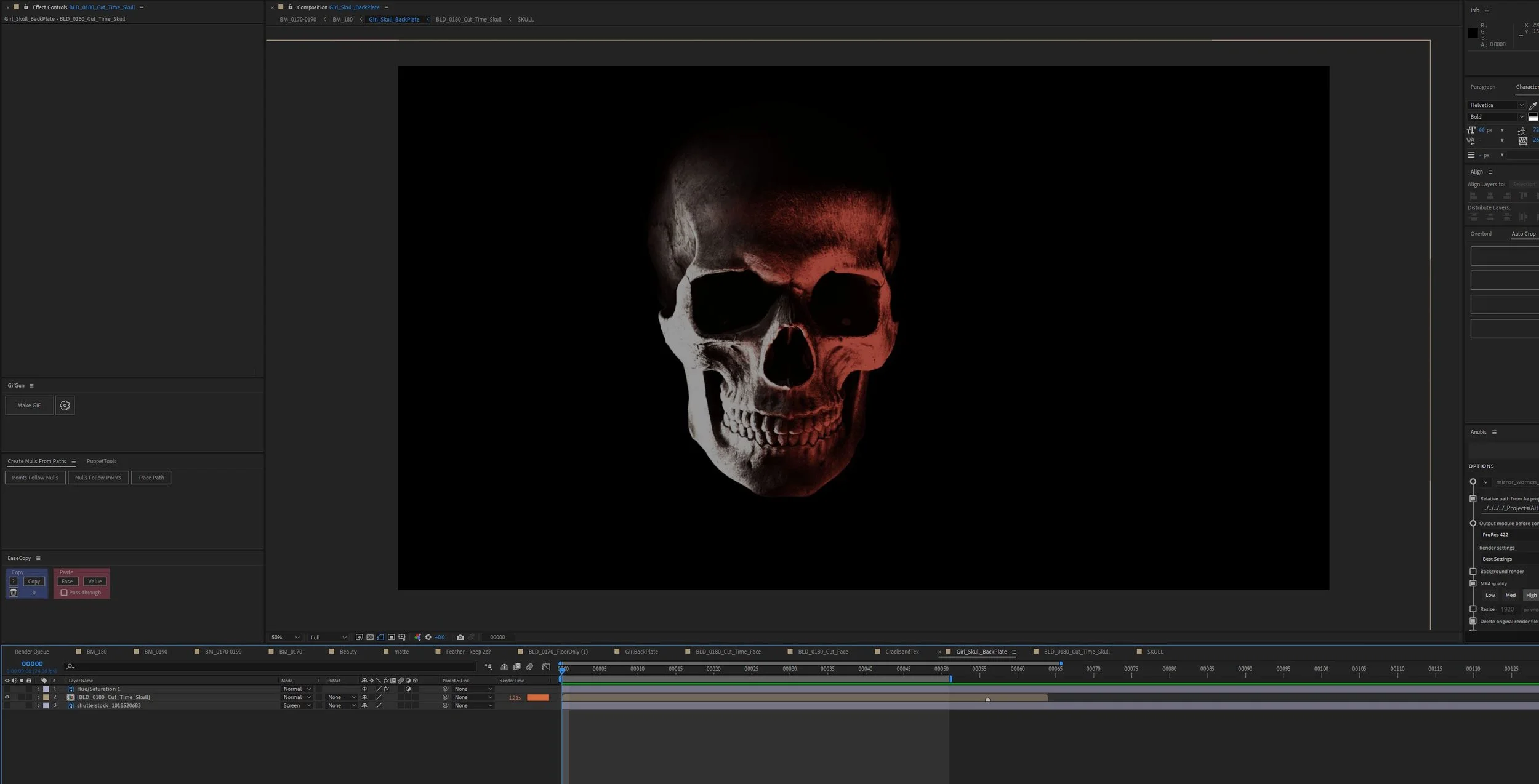The height and width of the screenshot is (784, 1539).
Task: Hide the BLD_0180_Cut_Time_Skull layer eye
Action: [x=7, y=697]
